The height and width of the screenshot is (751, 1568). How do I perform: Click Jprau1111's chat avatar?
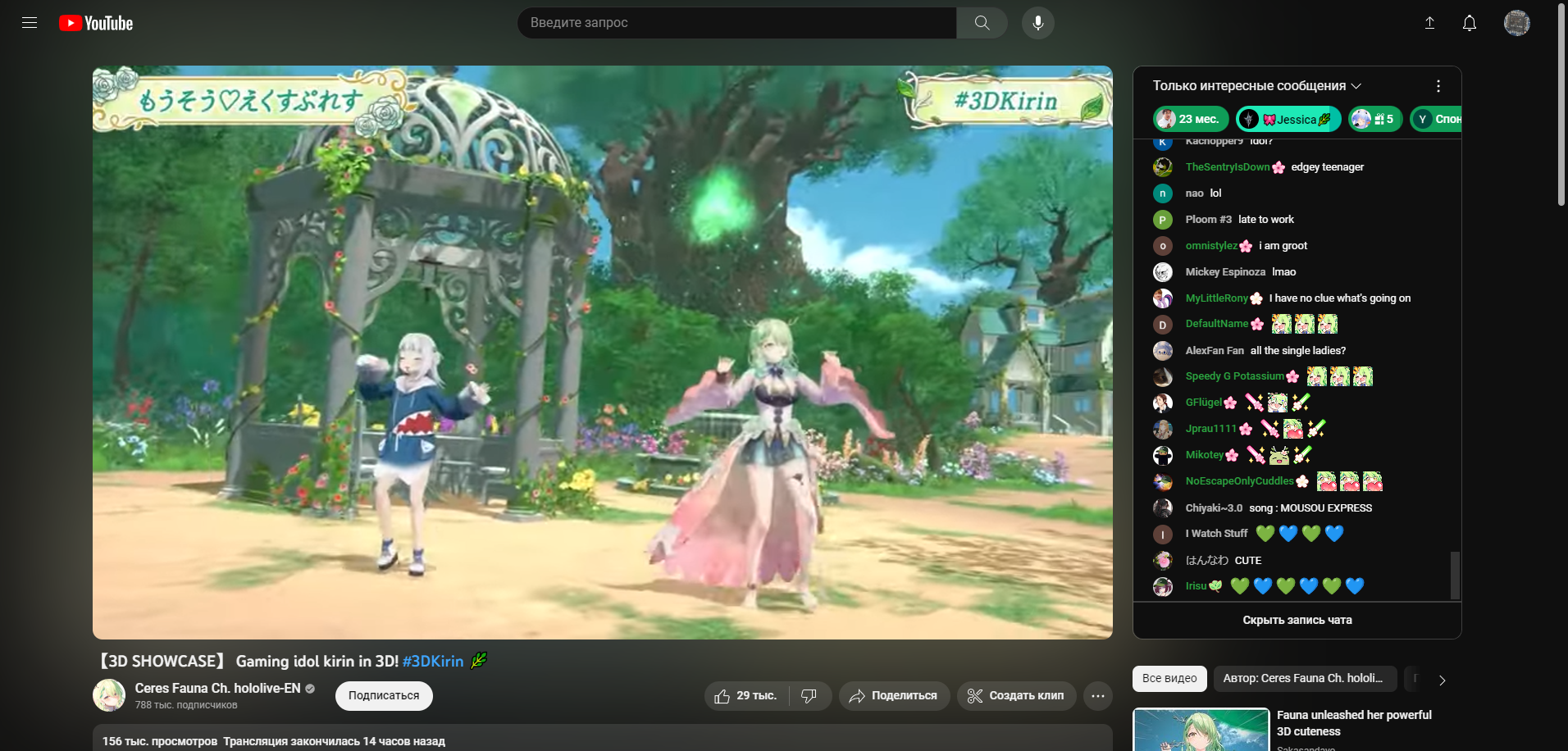click(x=1163, y=430)
